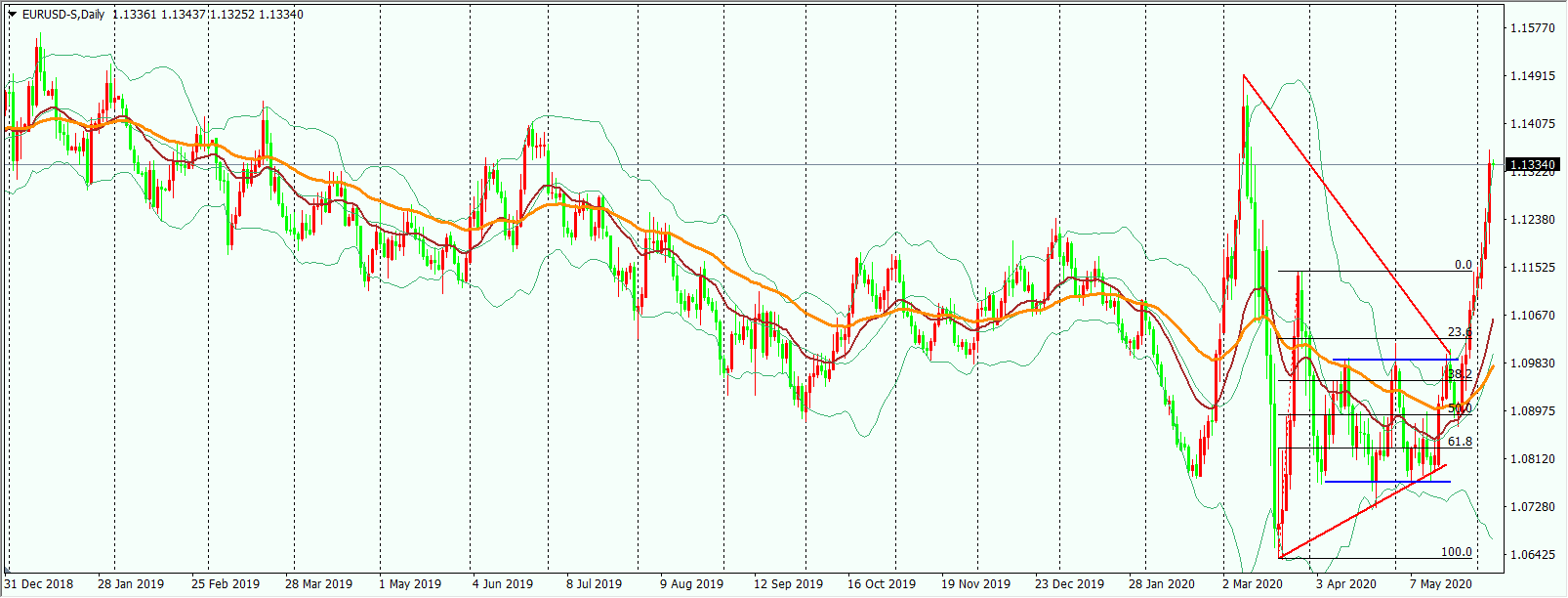Image resolution: width=1568 pixels, height=598 pixels.
Task: Select the lower blue horizontal support line
Action: [x=1387, y=482]
